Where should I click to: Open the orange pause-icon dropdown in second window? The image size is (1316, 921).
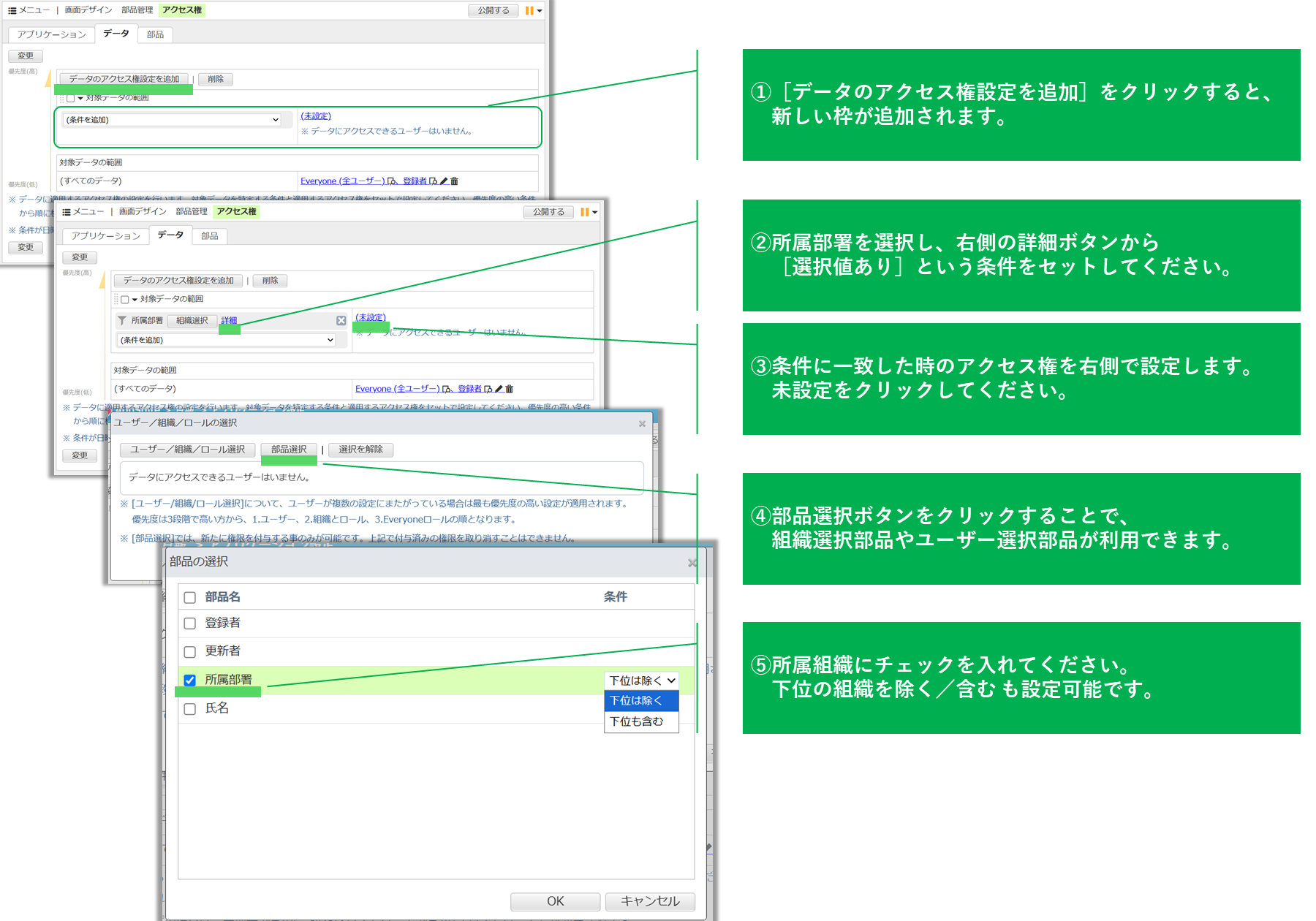(x=589, y=213)
